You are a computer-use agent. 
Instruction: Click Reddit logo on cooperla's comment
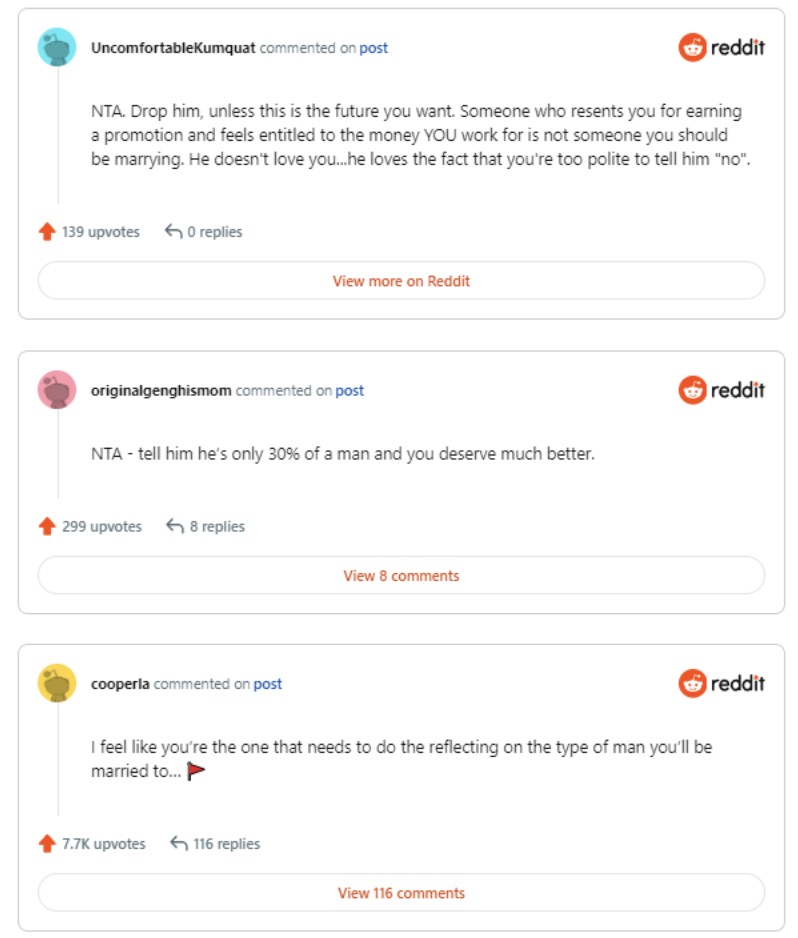coord(721,684)
